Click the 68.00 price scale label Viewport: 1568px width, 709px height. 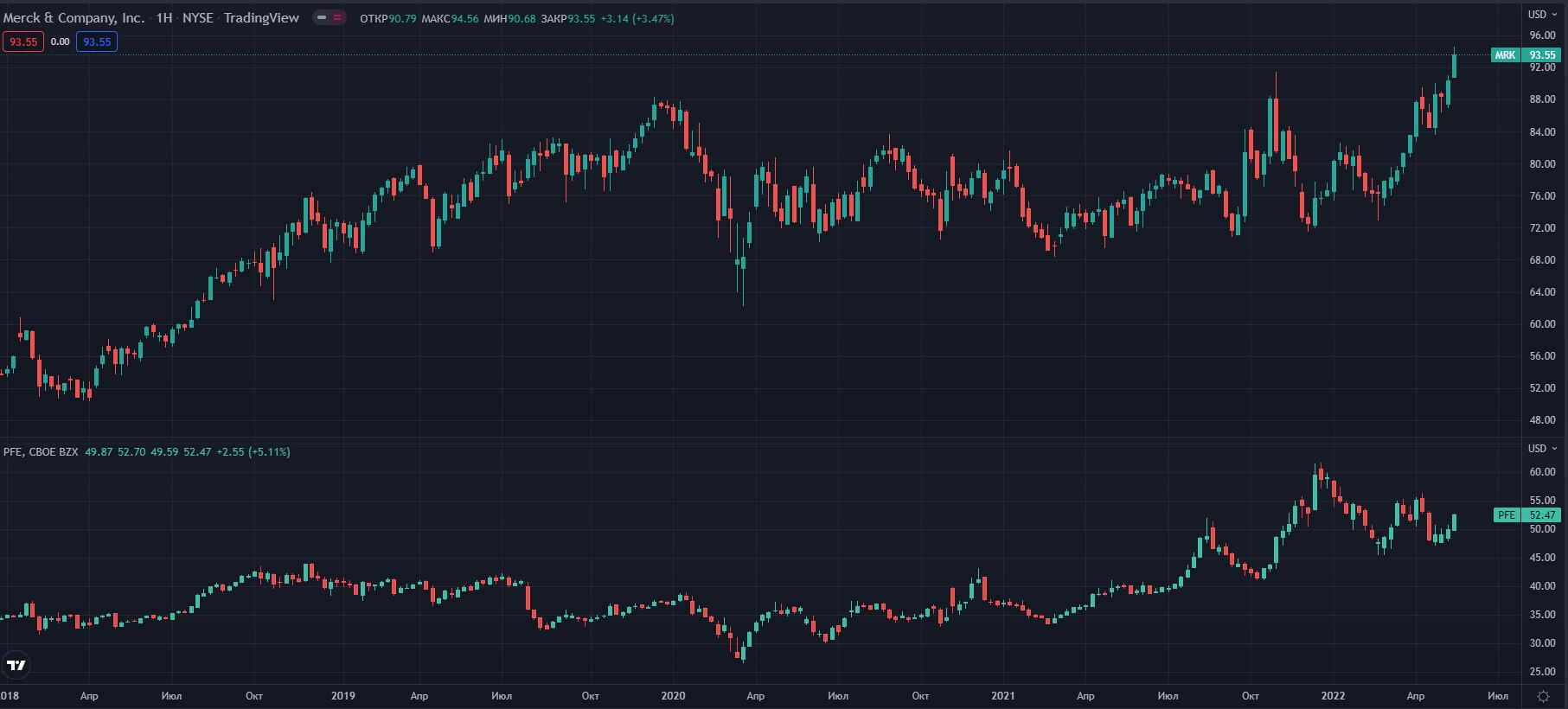click(x=1542, y=260)
